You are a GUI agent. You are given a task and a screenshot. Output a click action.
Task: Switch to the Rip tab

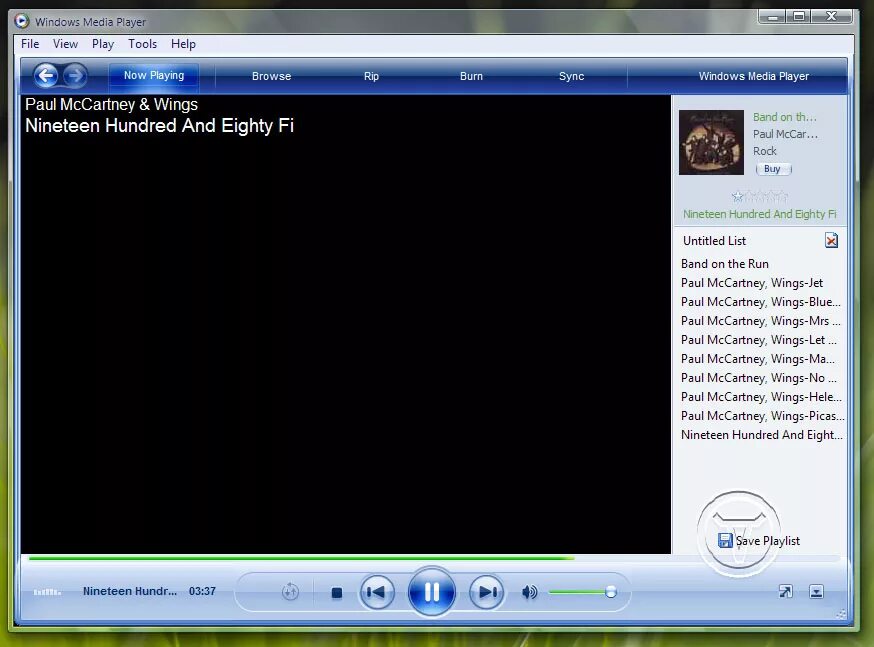coord(371,76)
